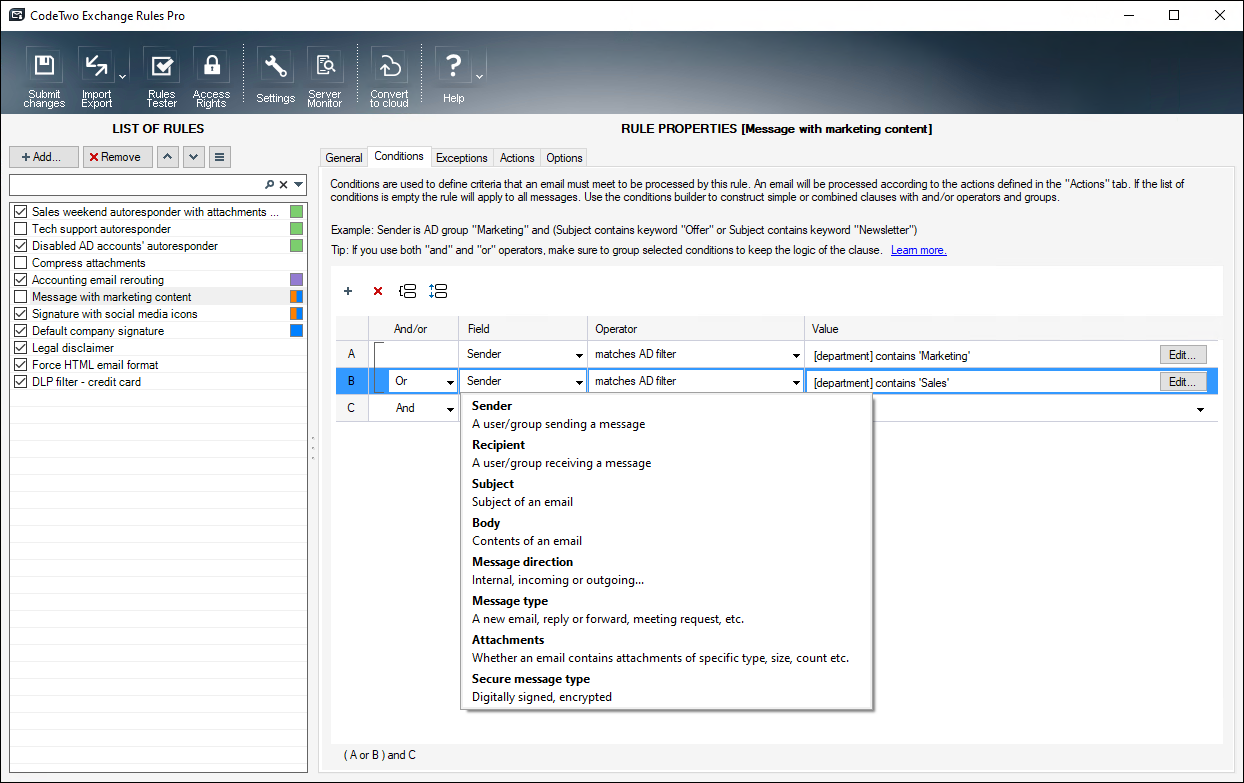Choose Recipient from the field list
Viewport: 1244px width, 783px height.
pyautogui.click(x=666, y=454)
